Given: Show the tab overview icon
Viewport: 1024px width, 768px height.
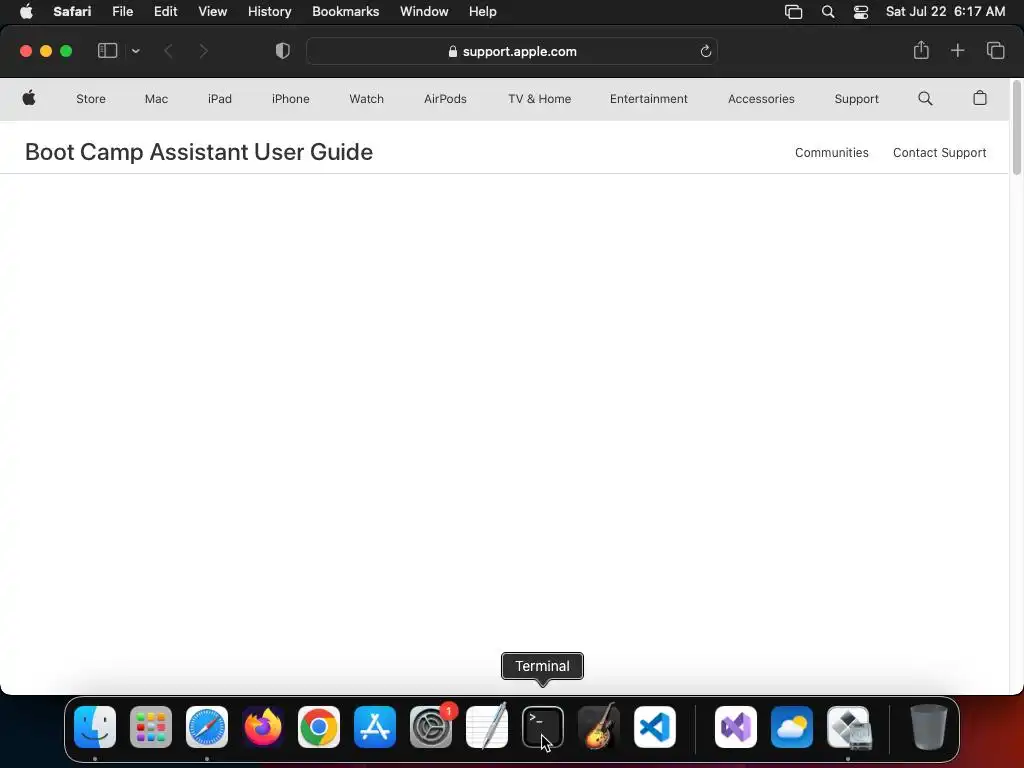Looking at the screenshot, I should click(x=995, y=50).
